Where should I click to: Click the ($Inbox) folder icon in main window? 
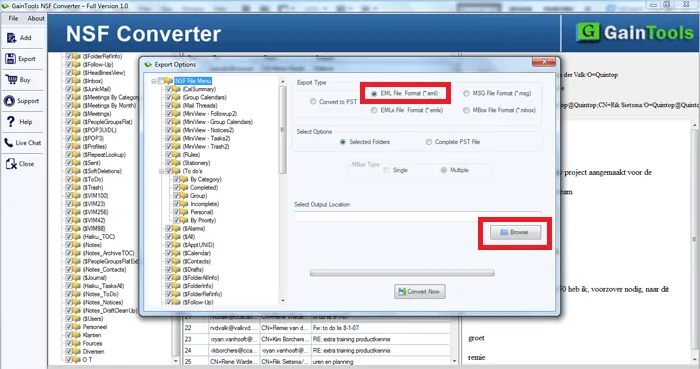click(77, 81)
